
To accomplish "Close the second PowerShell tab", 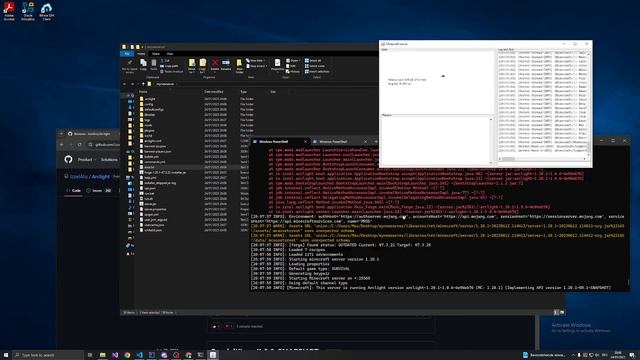I will click(x=365, y=142).
